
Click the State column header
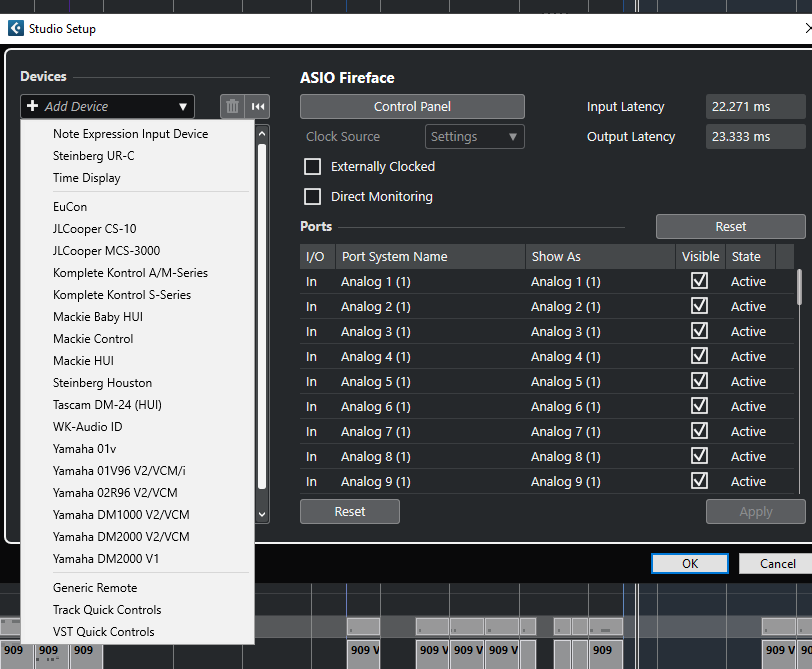coord(750,256)
